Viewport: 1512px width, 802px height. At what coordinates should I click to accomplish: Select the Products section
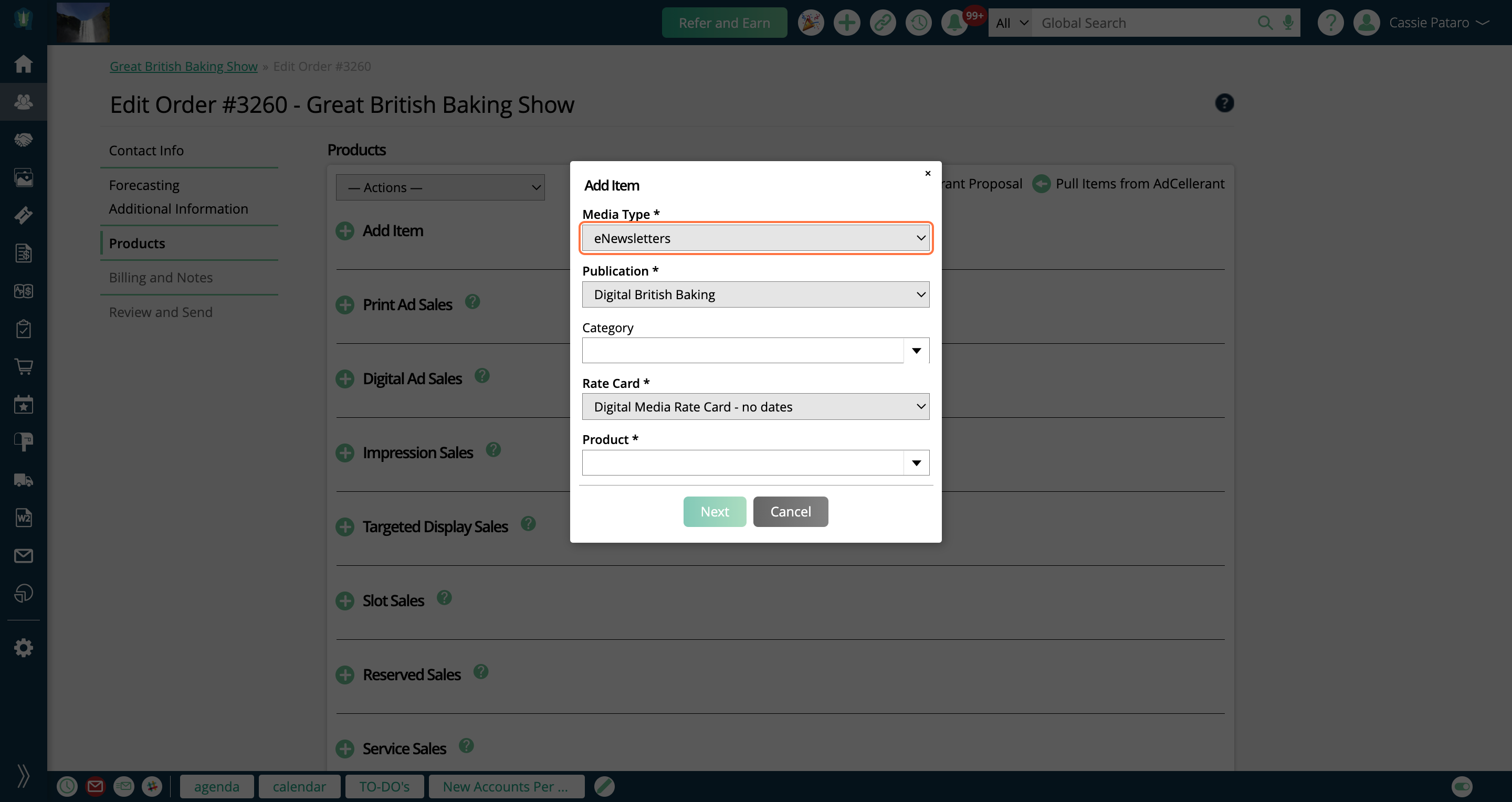(136, 244)
